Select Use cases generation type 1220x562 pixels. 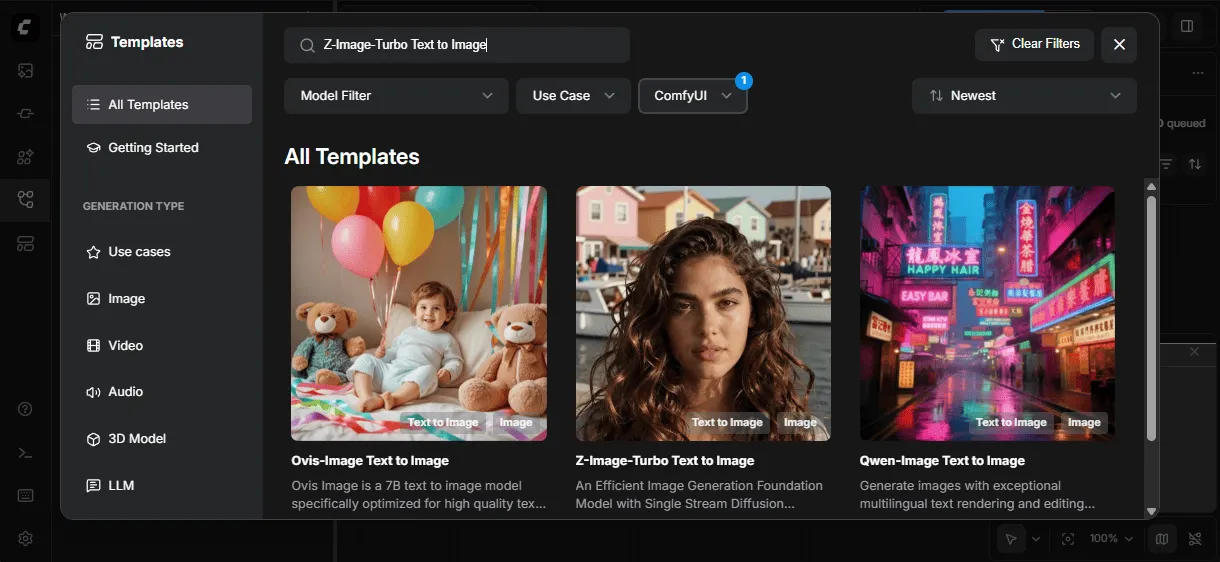[x=162, y=252]
